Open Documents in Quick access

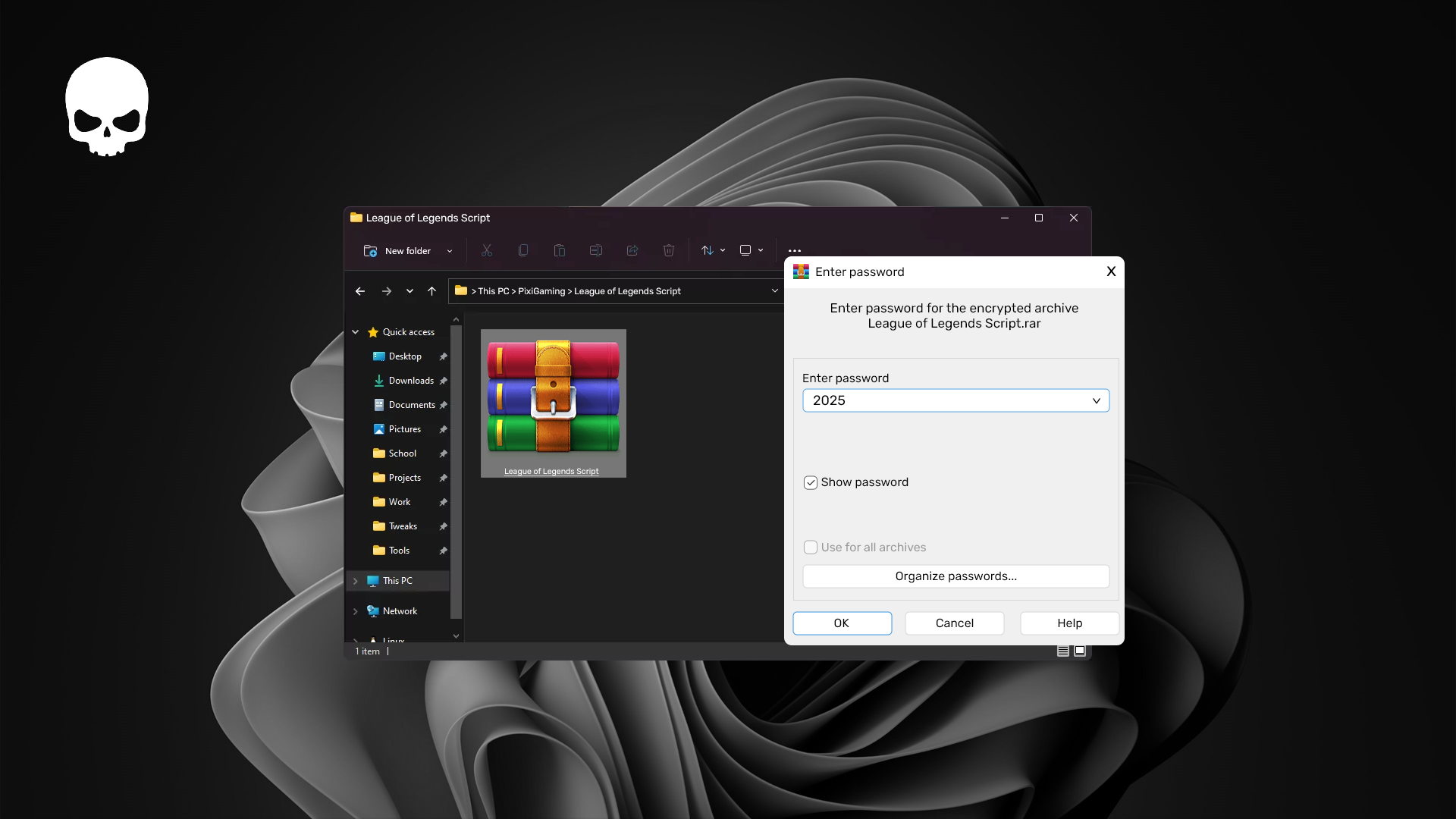click(x=404, y=405)
